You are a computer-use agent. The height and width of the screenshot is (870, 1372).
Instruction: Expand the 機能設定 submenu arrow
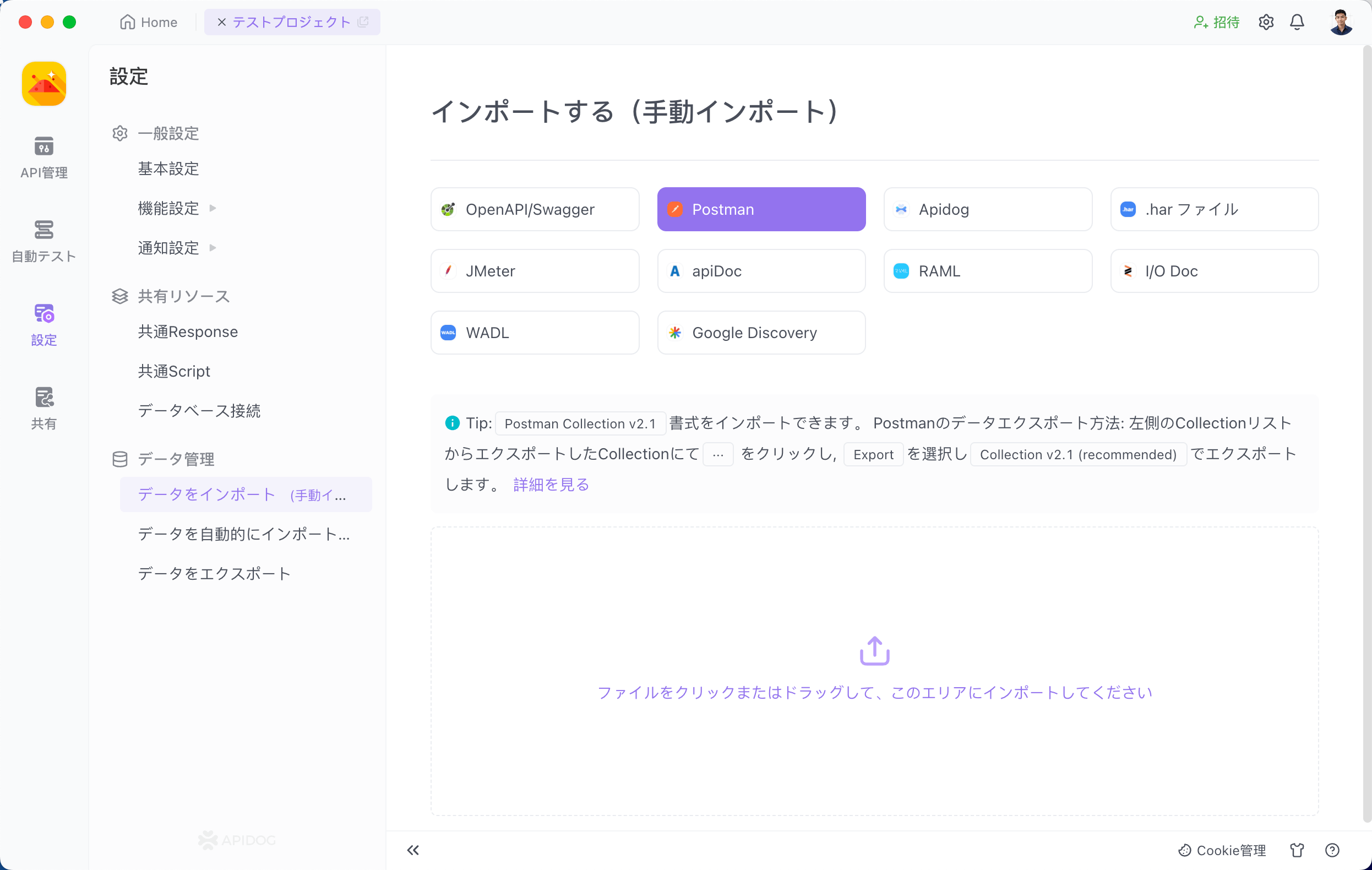[213, 208]
